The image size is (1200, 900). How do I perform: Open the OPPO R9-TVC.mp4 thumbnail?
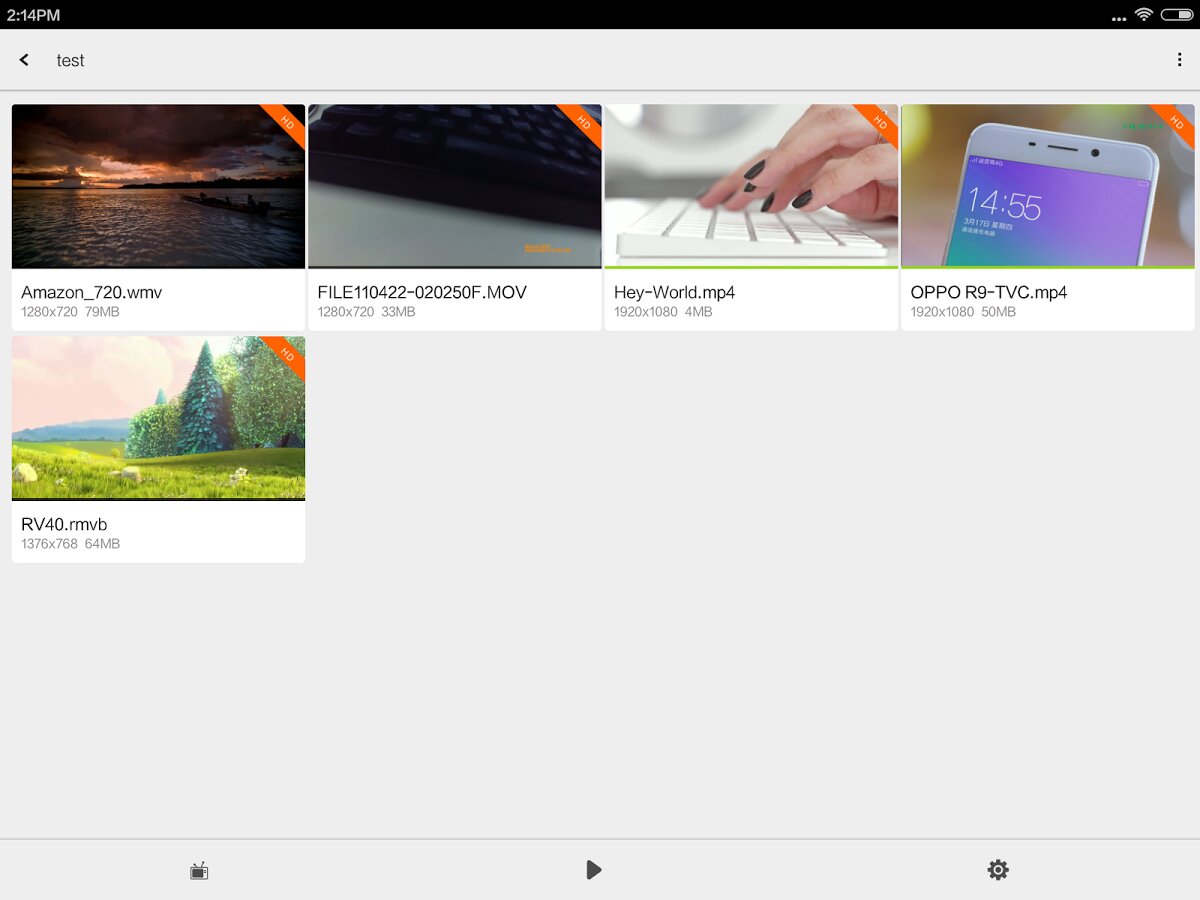tap(1048, 186)
